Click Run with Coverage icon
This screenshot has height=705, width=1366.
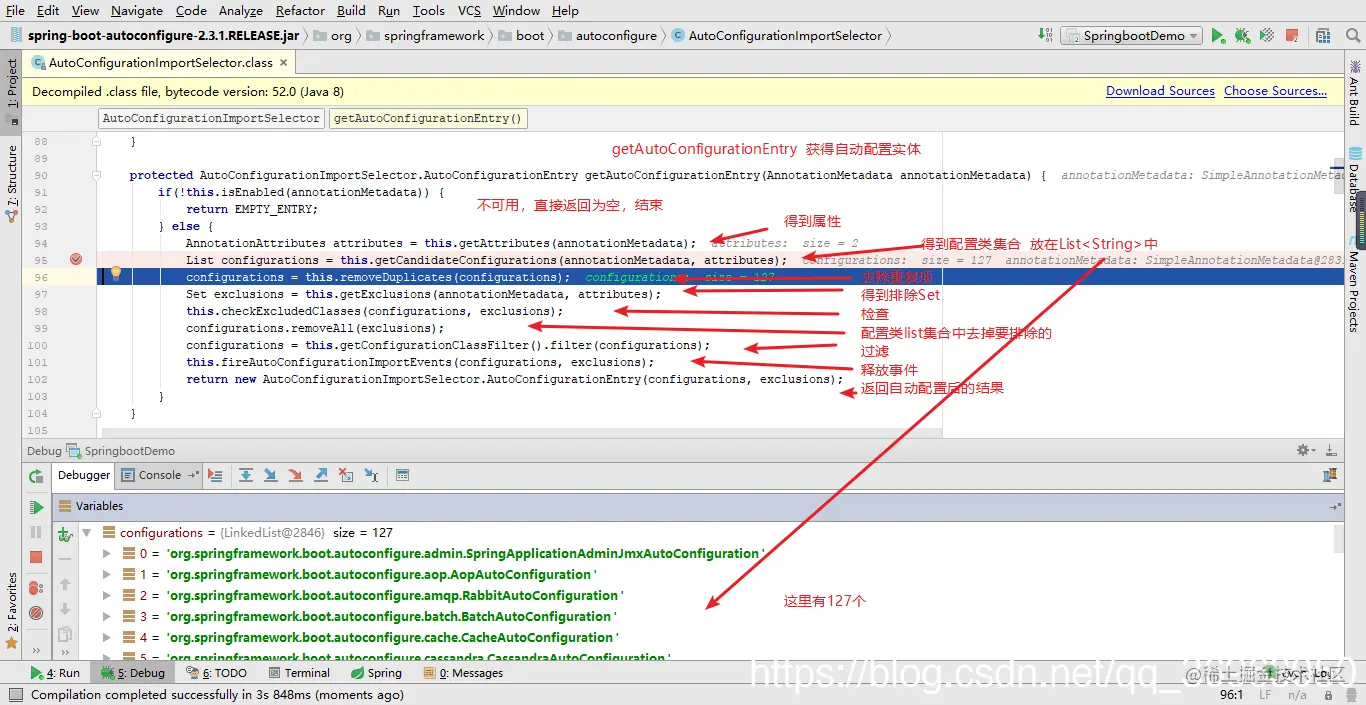1267,35
